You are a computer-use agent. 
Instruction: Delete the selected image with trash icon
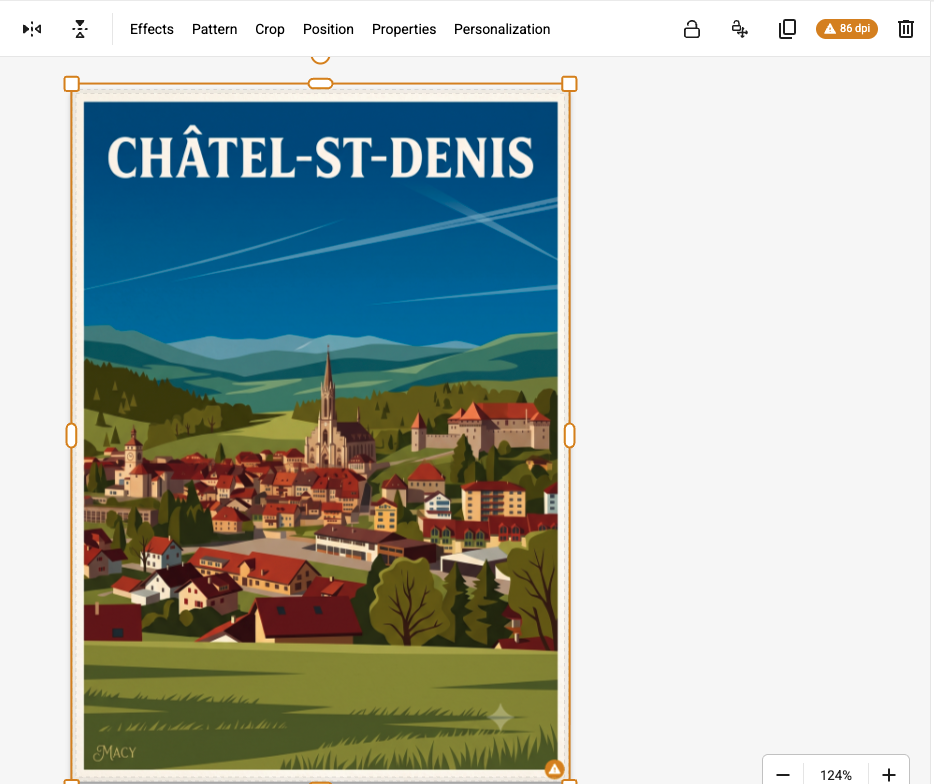905,29
